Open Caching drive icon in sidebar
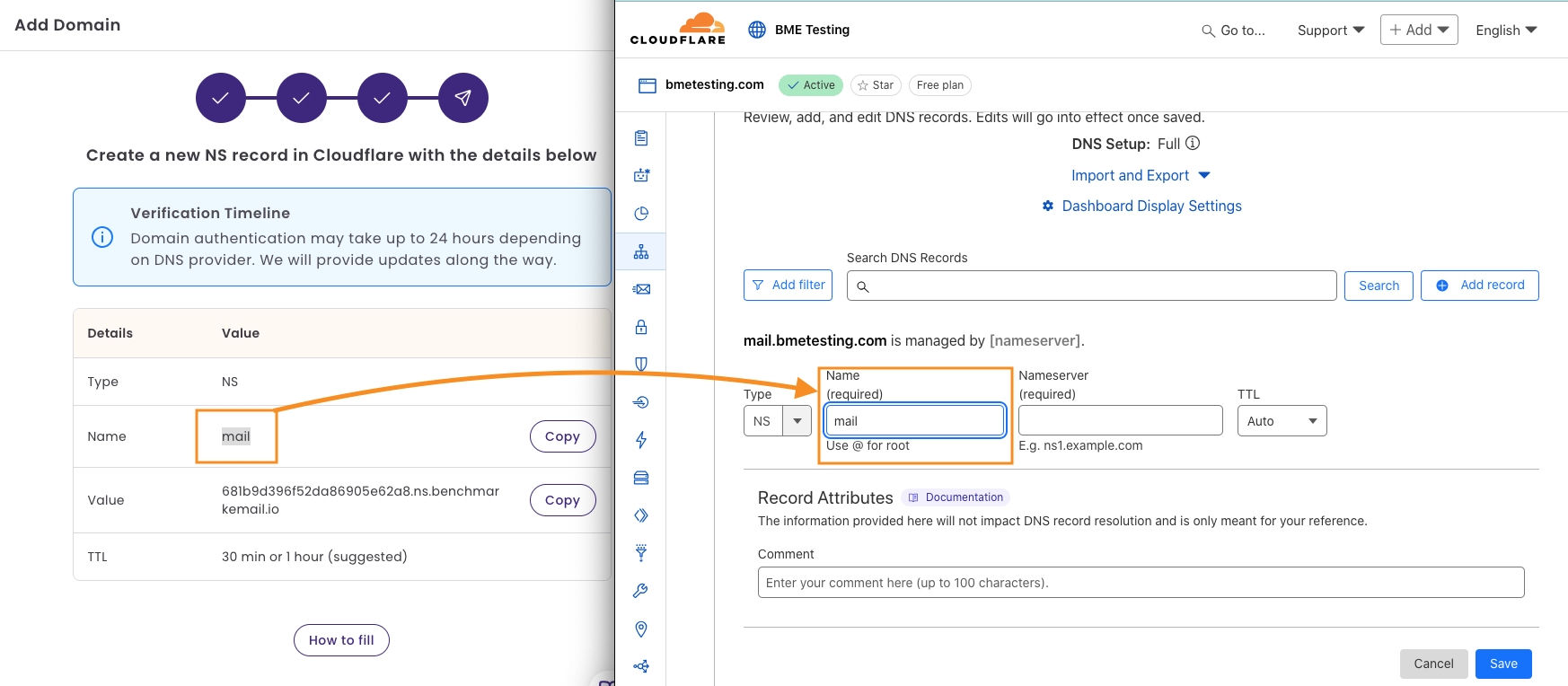This screenshot has height=686, width=1568. (x=641, y=478)
